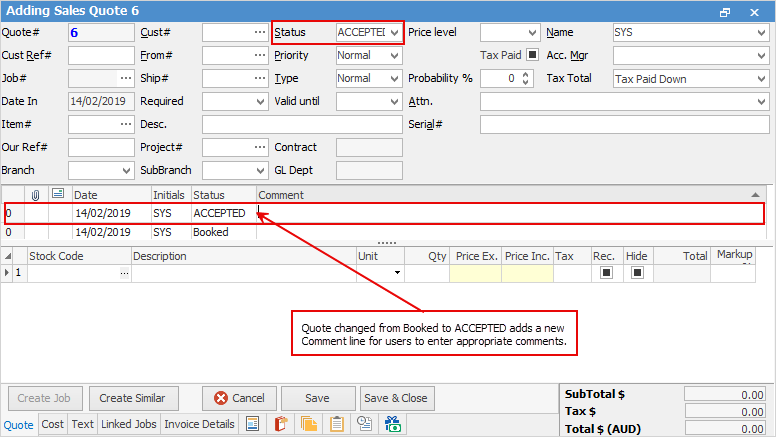Click the paperclip attachment column header

[x=35, y=194]
